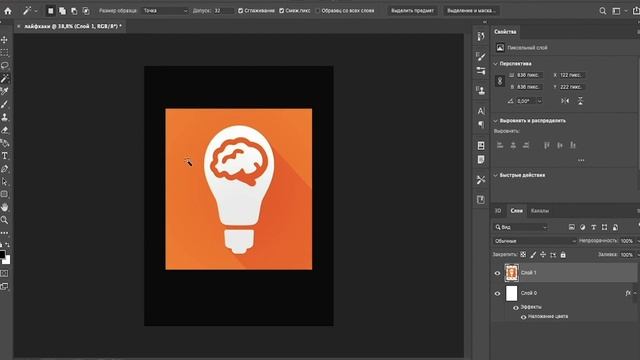Enable Образец со всех слоев checkbox

pyautogui.click(x=318, y=11)
